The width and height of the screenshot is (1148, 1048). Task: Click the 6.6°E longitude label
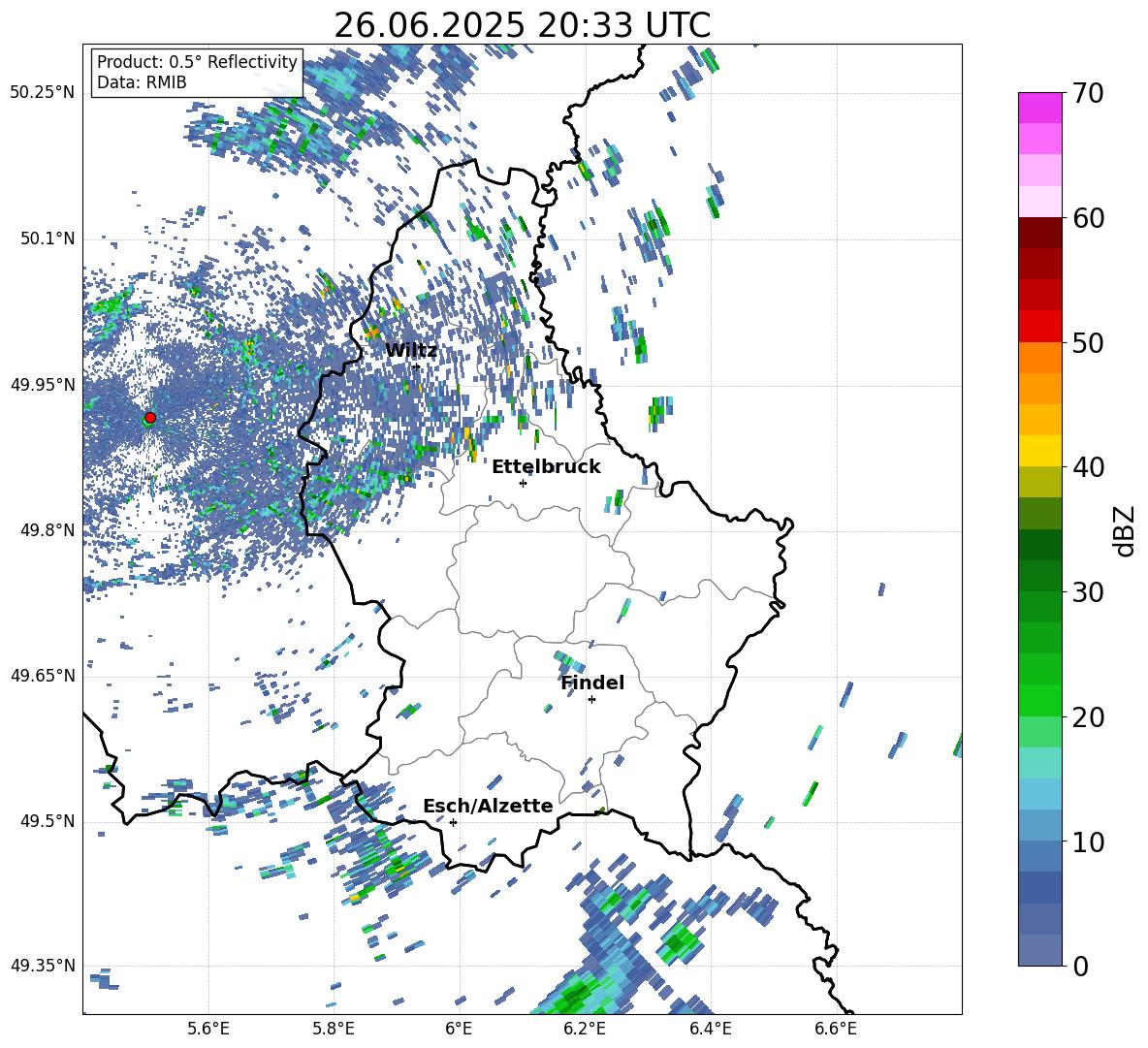pyautogui.click(x=836, y=1029)
